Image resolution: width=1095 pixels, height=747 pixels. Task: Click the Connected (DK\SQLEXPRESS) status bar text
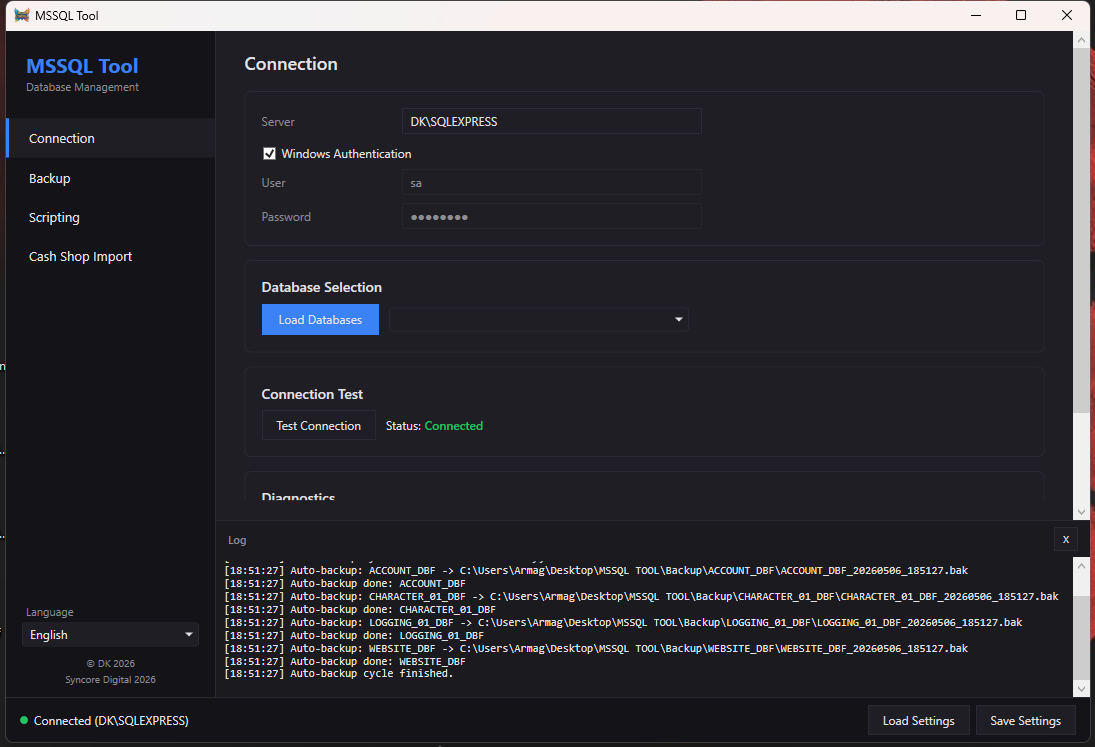[x=111, y=720]
